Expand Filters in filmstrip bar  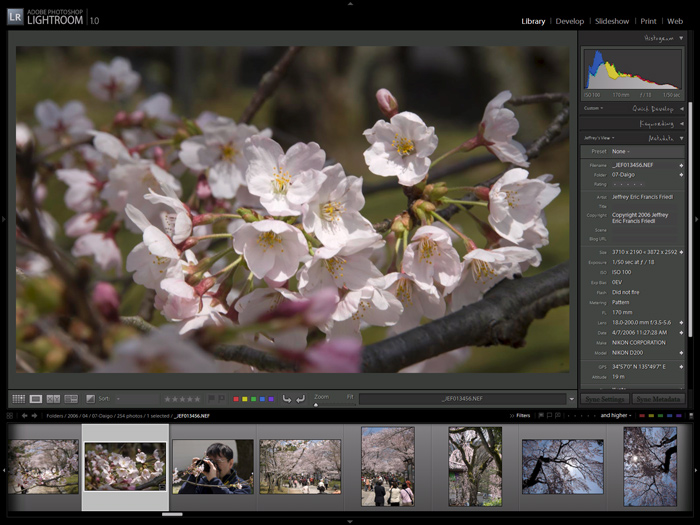point(520,416)
